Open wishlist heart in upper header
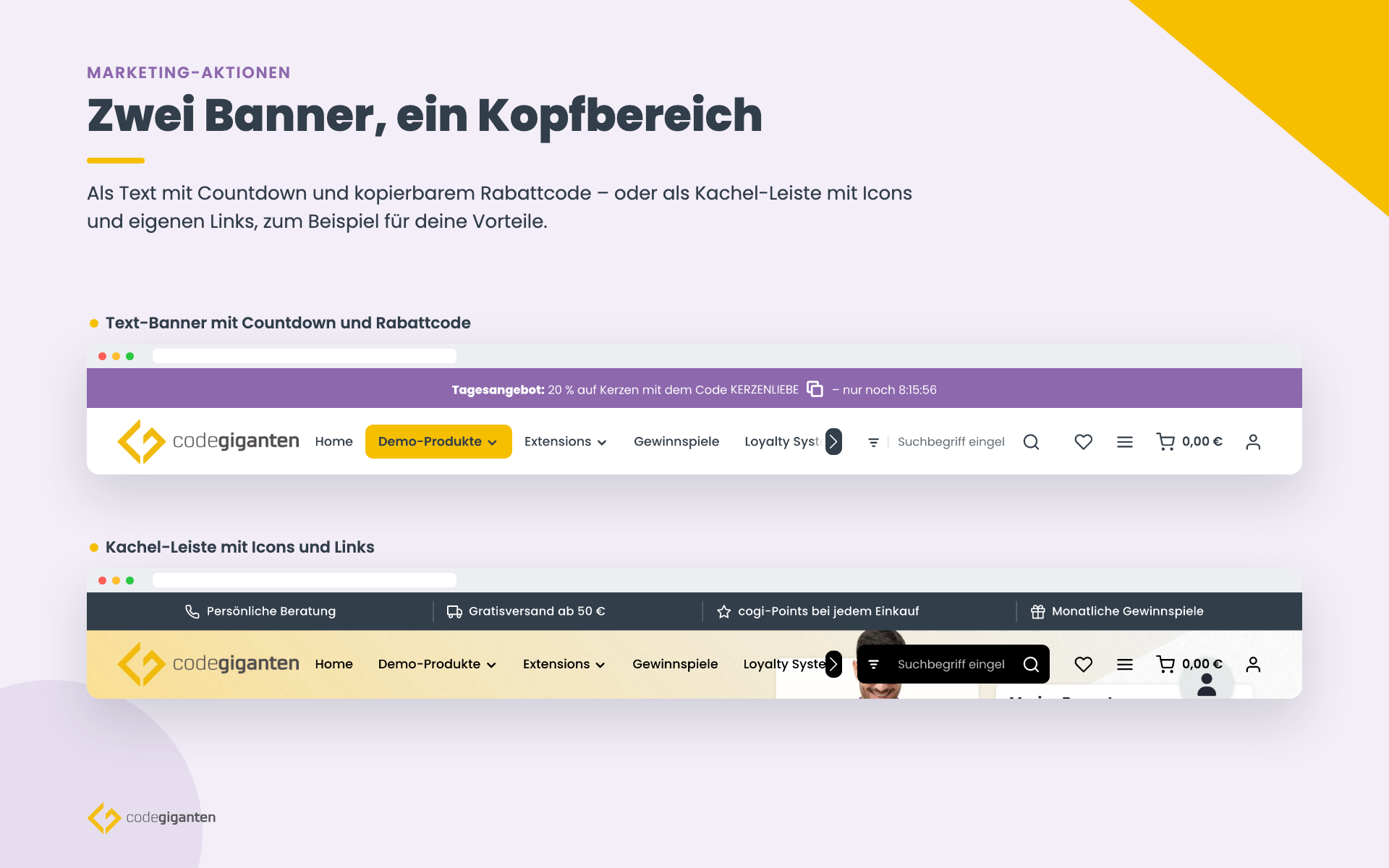1389x868 pixels. point(1083,442)
